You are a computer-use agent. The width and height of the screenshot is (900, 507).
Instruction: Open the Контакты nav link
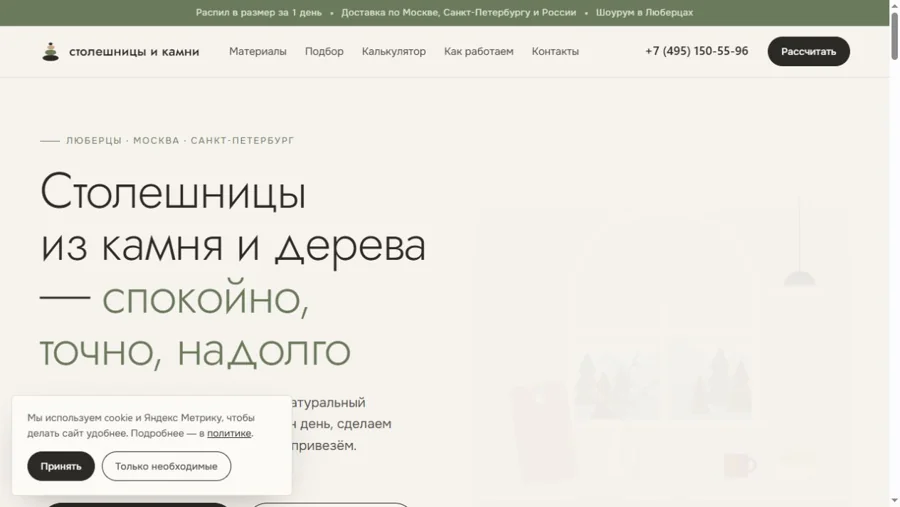tap(555, 51)
